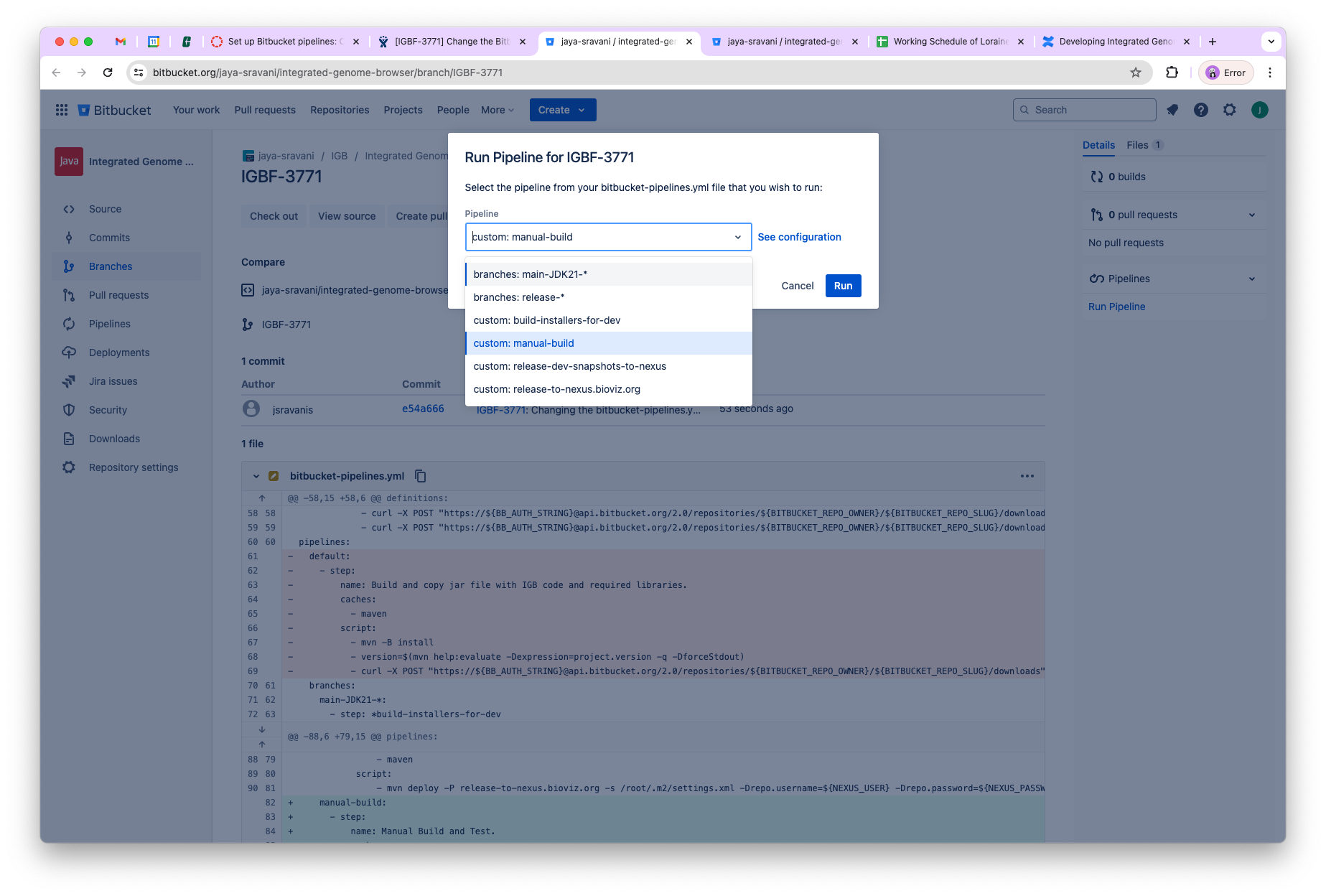Click the Run Pipeline link in sidebar

(x=1116, y=307)
